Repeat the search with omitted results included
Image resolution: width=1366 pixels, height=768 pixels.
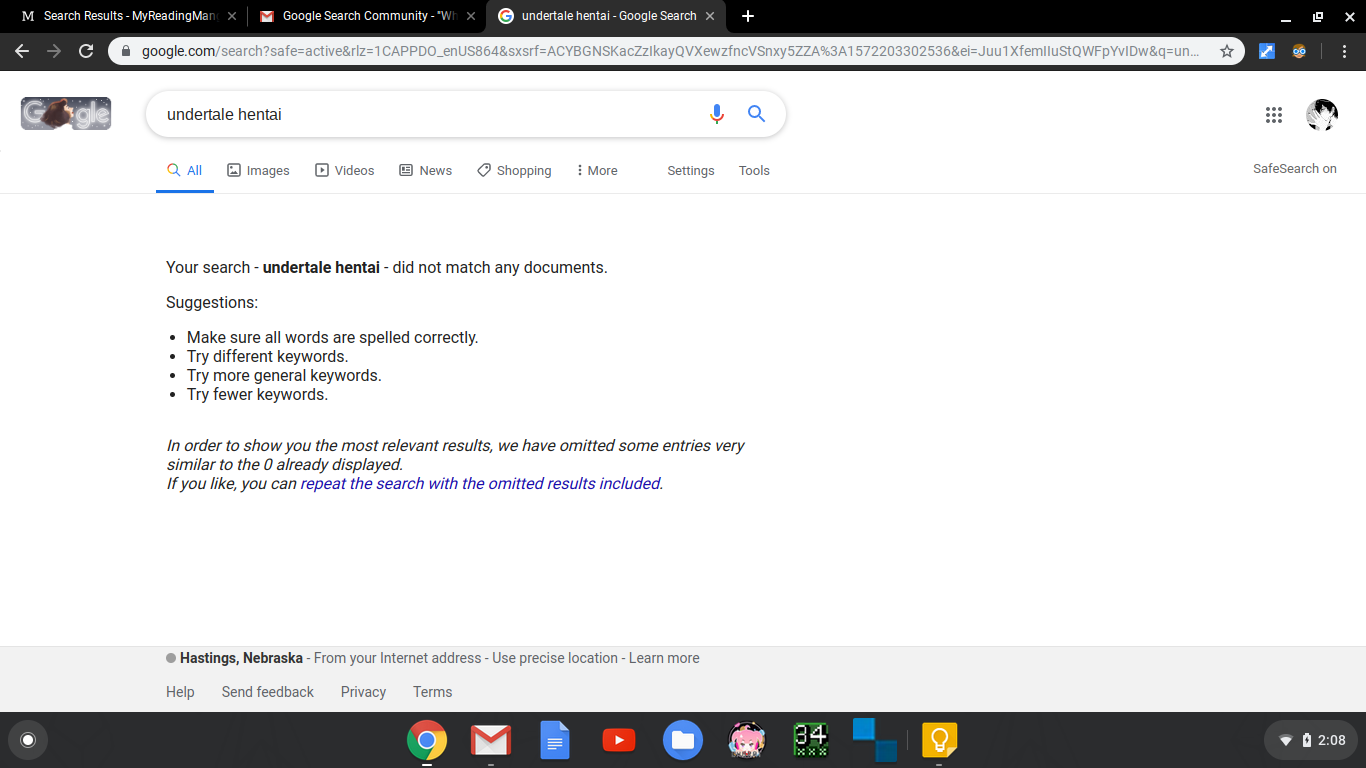point(480,484)
